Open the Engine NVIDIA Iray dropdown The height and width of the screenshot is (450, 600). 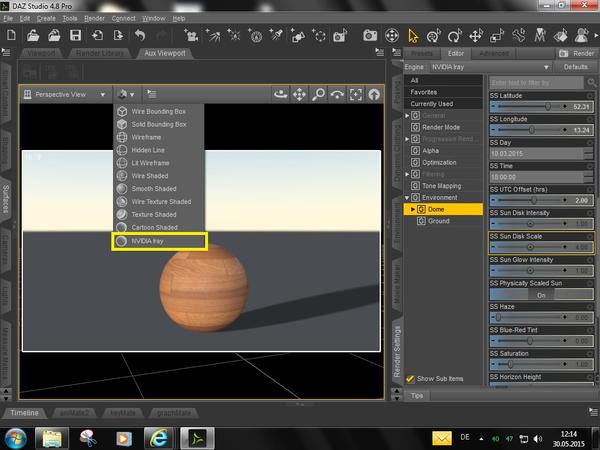[x=491, y=67]
